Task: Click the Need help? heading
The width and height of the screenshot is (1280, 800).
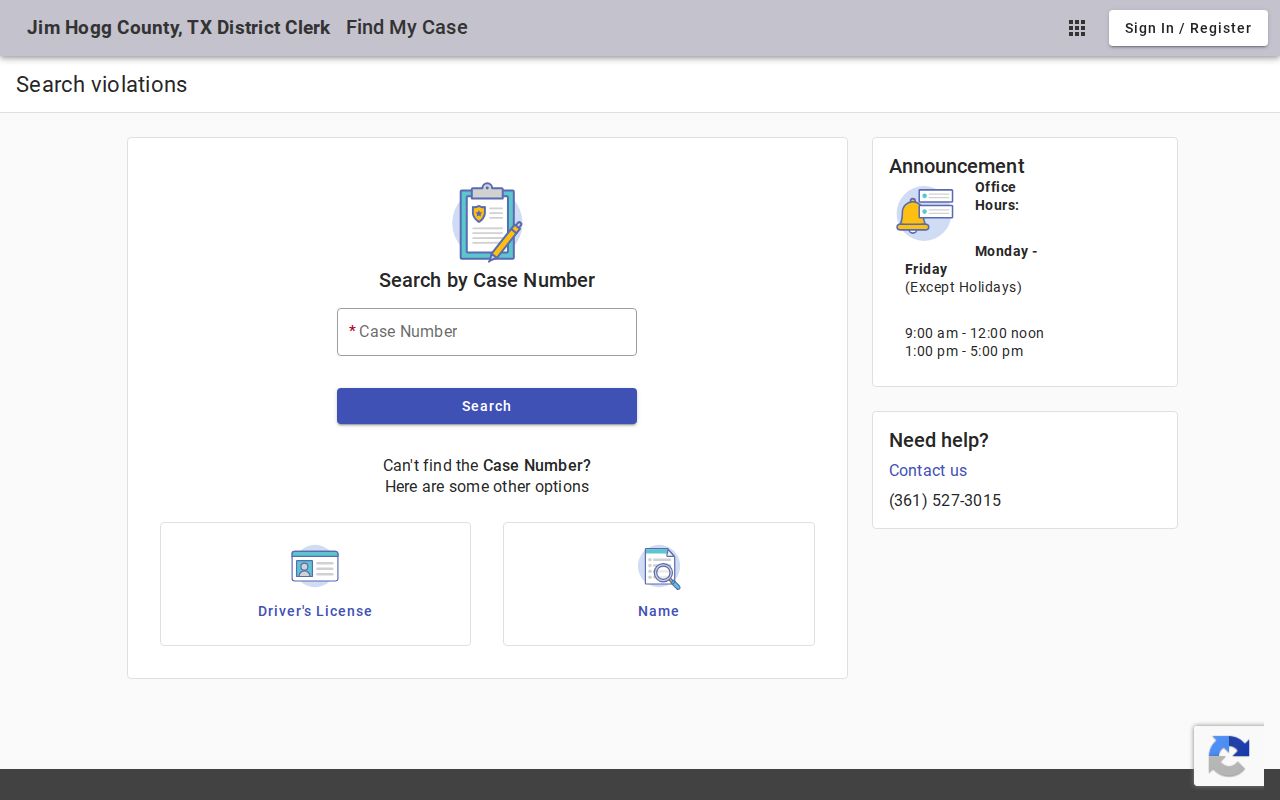Action: click(939, 440)
